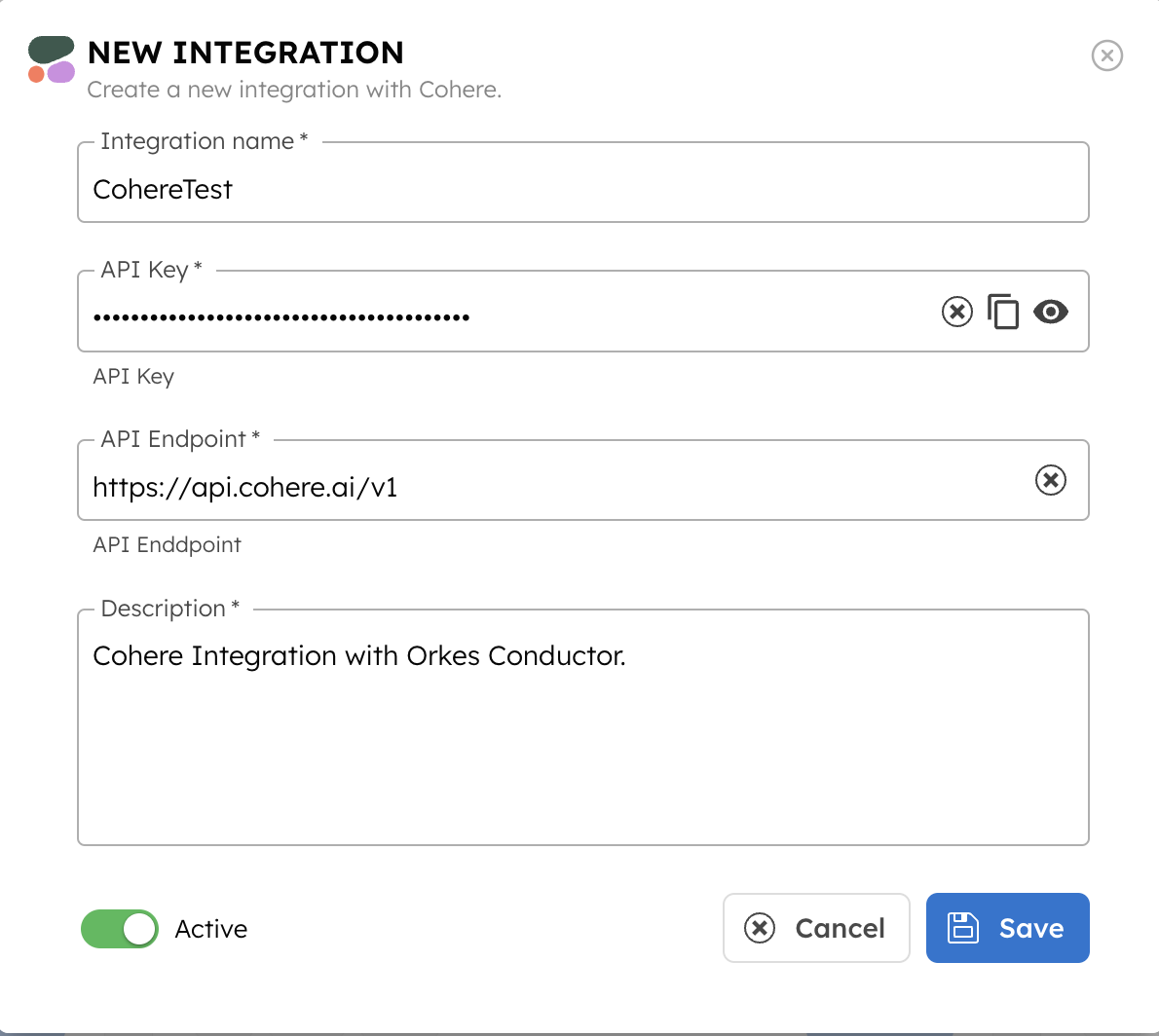Click inside the Description text area
The width and height of the screenshot is (1159, 1036).
[582, 740]
